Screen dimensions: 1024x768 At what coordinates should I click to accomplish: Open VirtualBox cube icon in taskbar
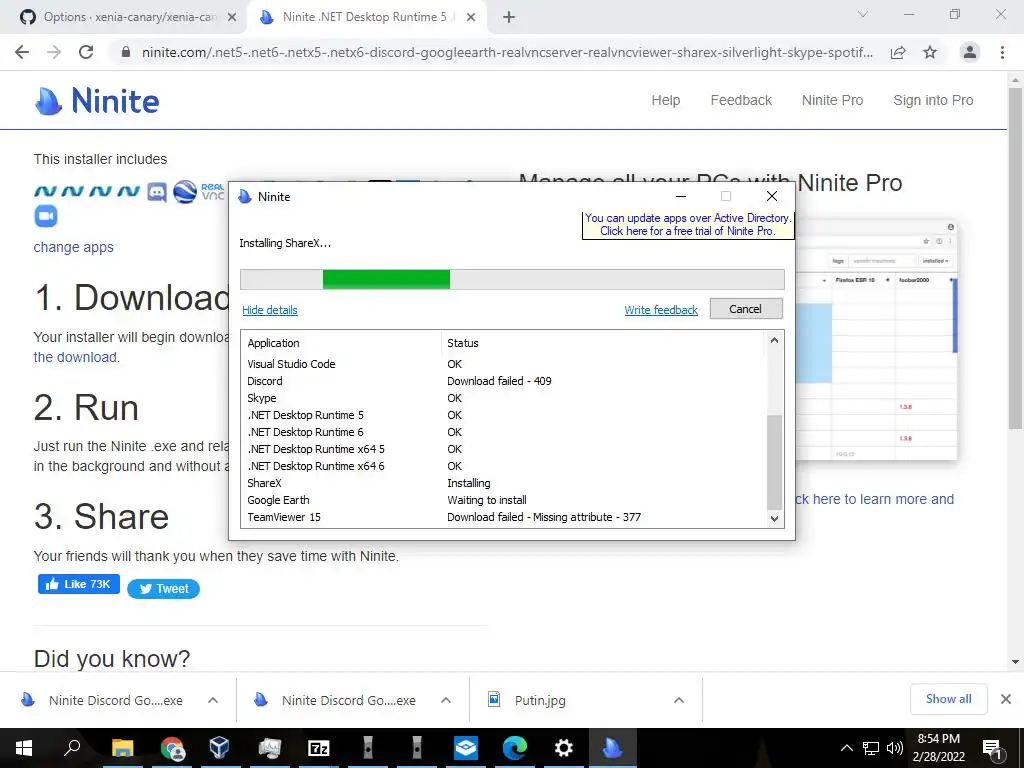220,748
